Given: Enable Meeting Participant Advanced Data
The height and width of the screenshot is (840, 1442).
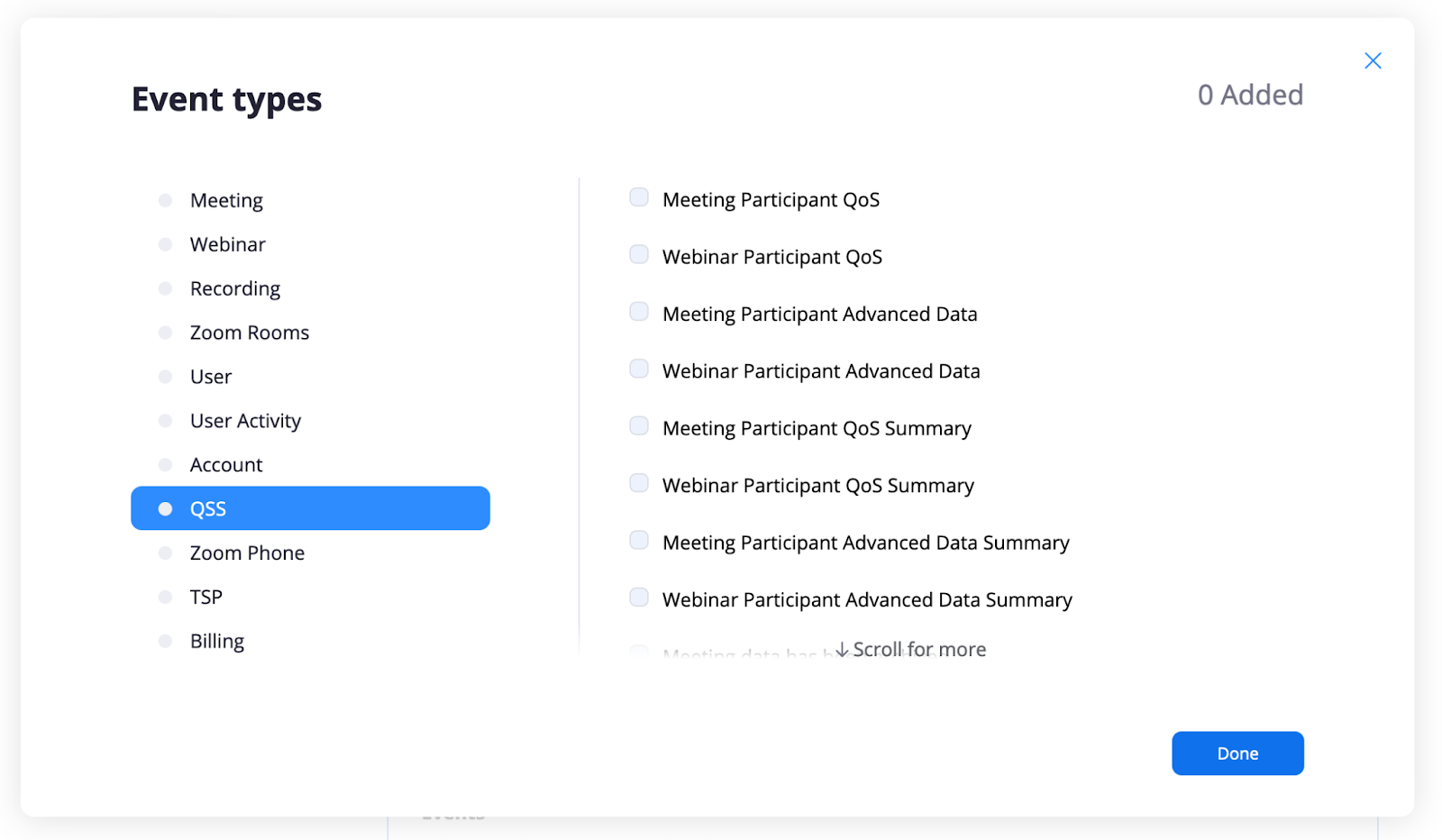Looking at the screenshot, I should tap(638, 311).
